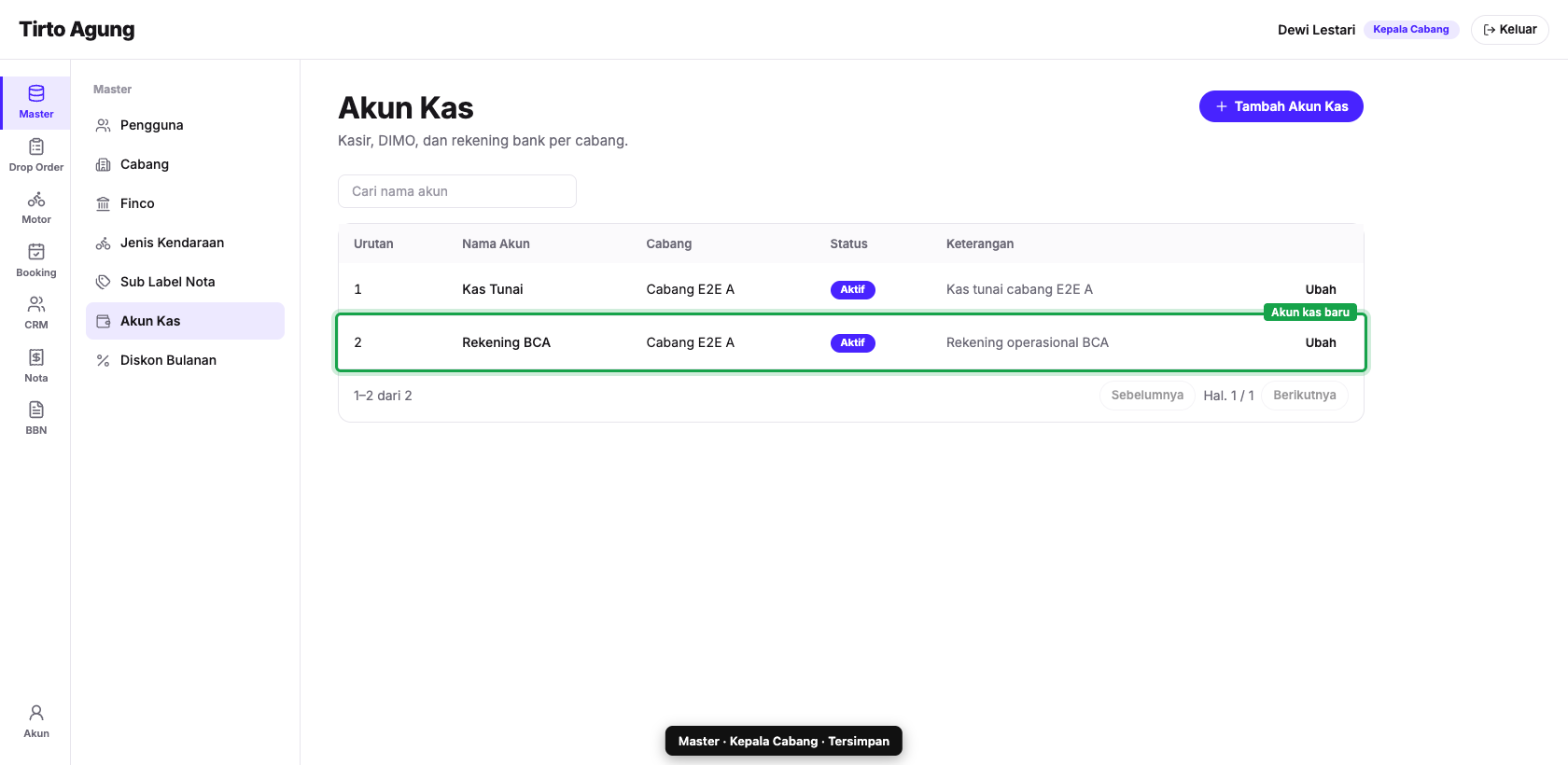The height and width of the screenshot is (765, 1568).
Task: Open the CRM people icon
Action: pyautogui.click(x=36, y=304)
